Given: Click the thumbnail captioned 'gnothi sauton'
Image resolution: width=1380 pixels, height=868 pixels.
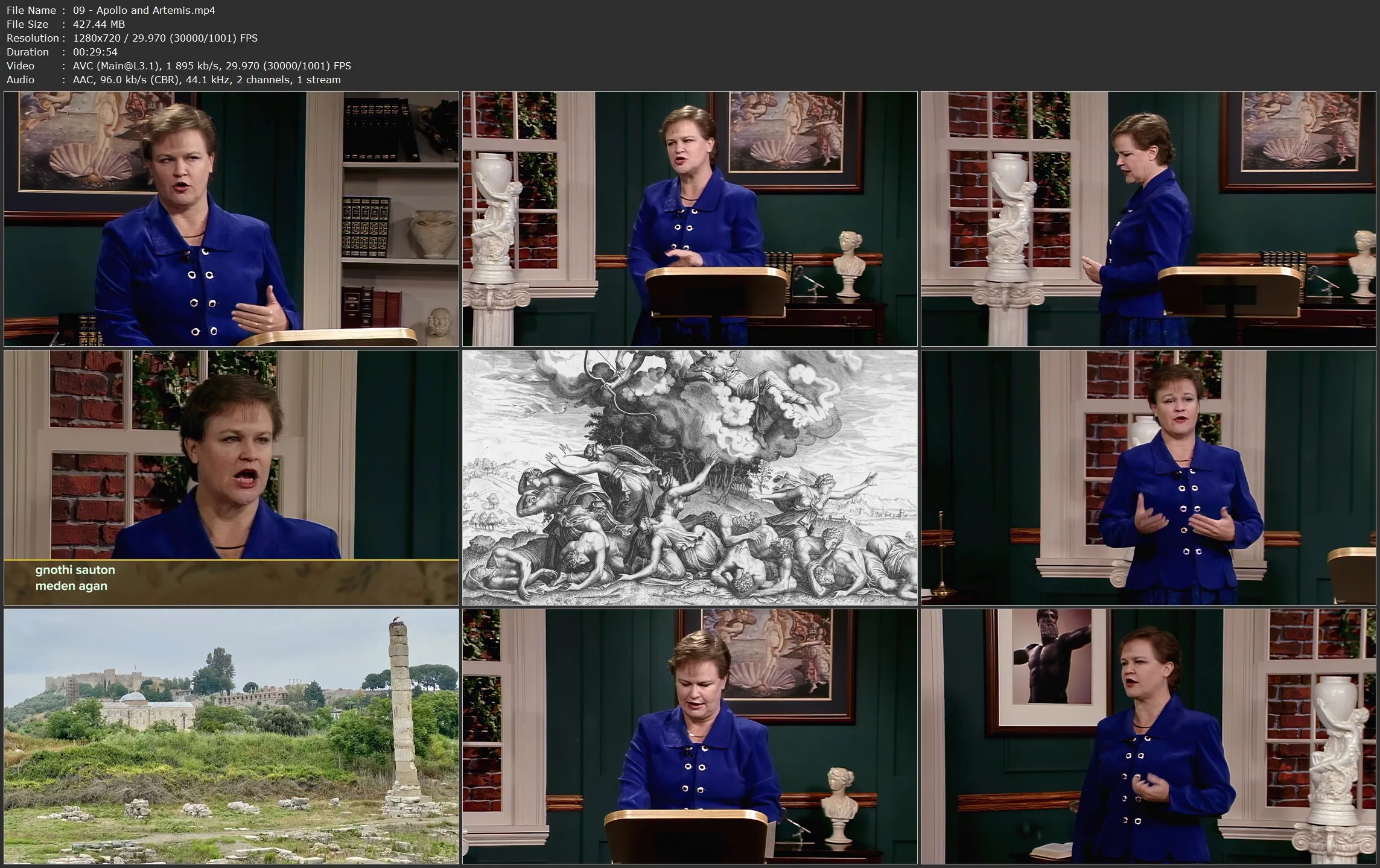Looking at the screenshot, I should click(x=231, y=477).
